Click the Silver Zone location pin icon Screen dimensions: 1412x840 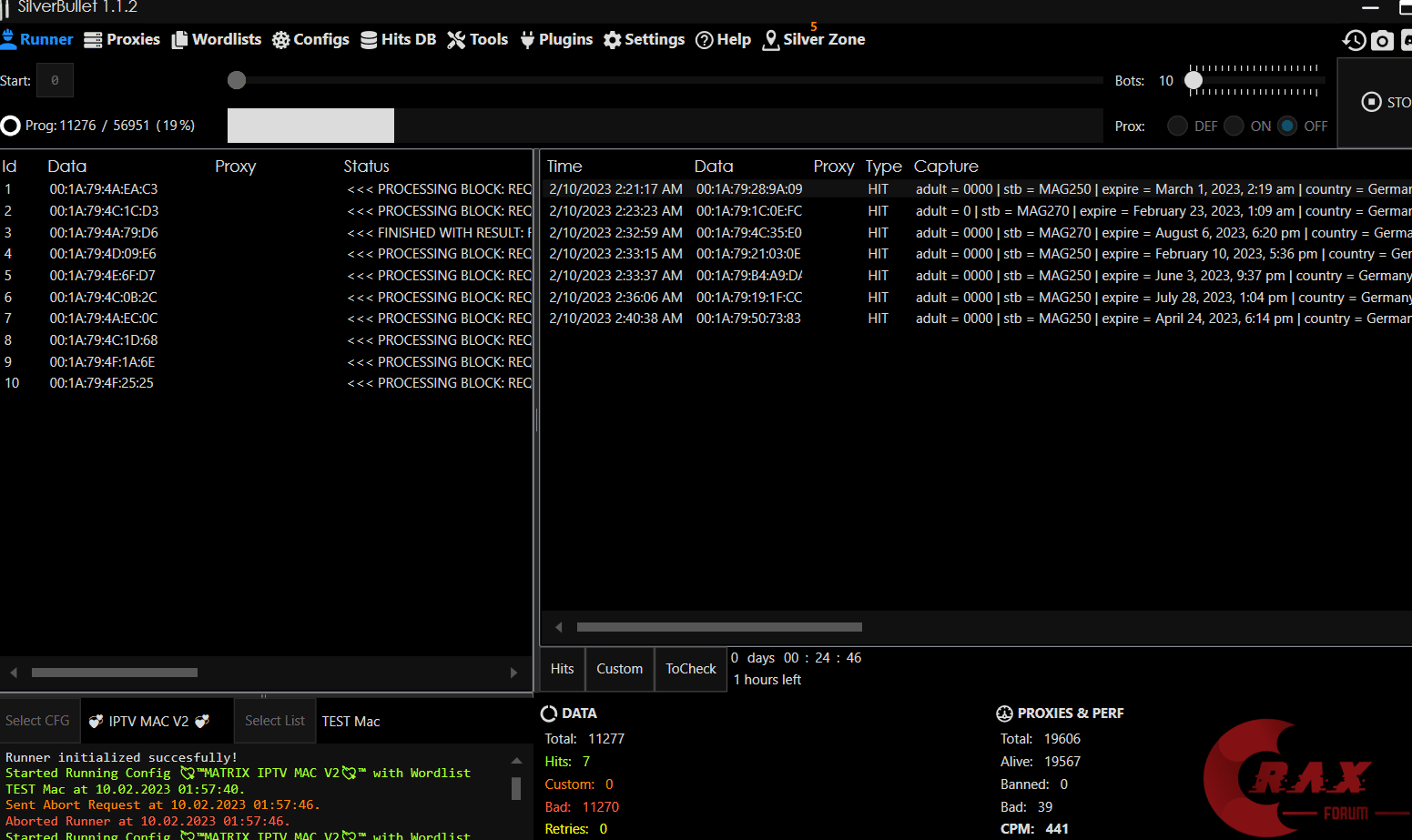pyautogui.click(x=771, y=40)
